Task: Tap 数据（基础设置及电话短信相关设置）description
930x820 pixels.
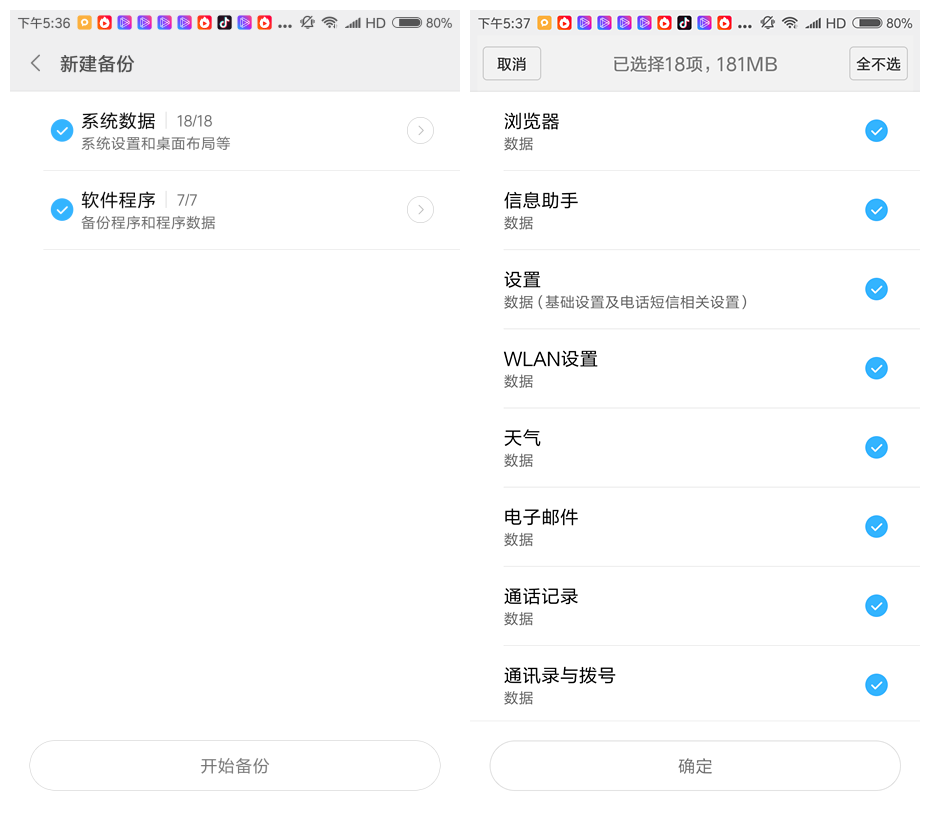Action: 626,302
